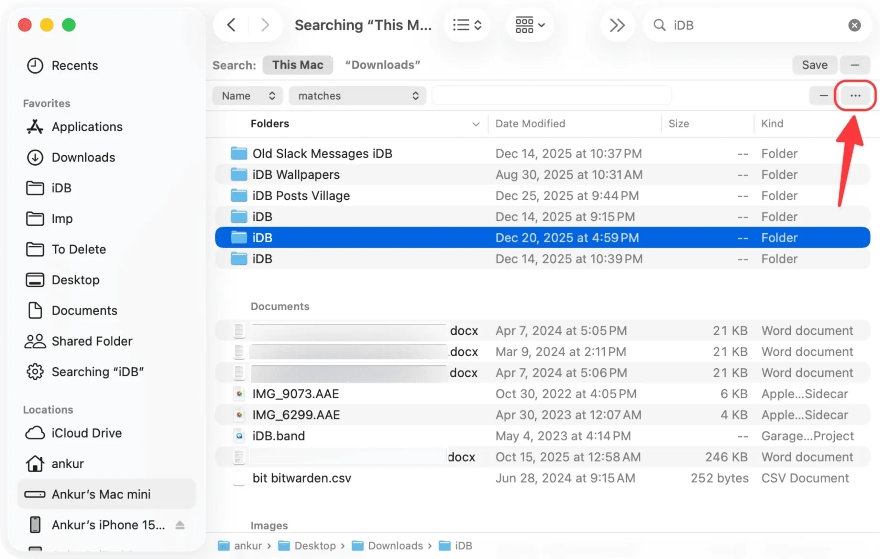The width and height of the screenshot is (880, 559).
Task: Jump to Downloads in the path bar
Action: coord(387,546)
